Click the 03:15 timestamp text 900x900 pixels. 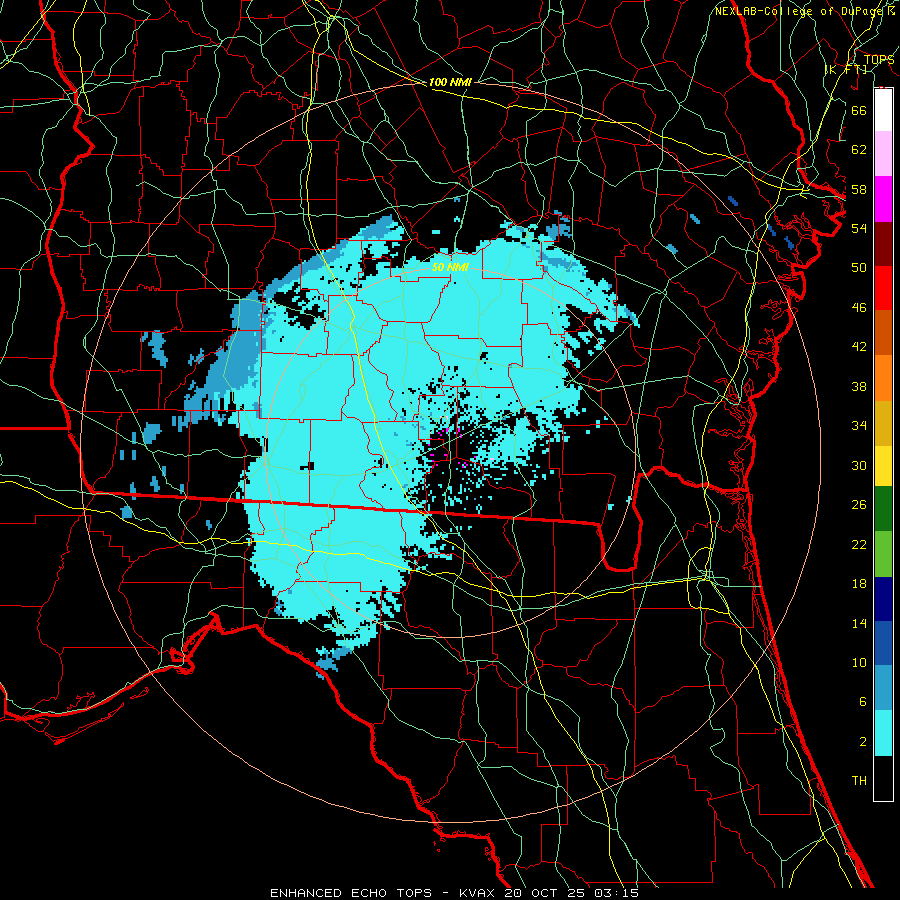coord(616,893)
